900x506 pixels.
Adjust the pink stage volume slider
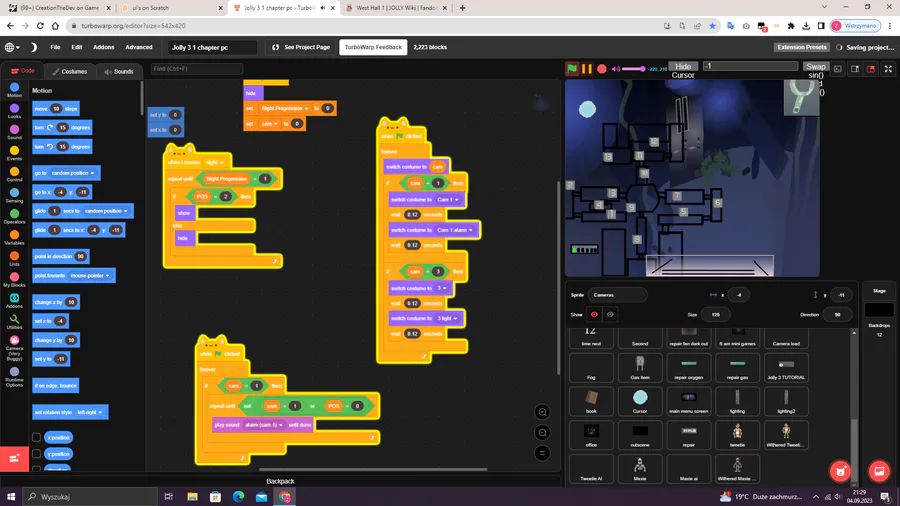pyautogui.click(x=634, y=69)
